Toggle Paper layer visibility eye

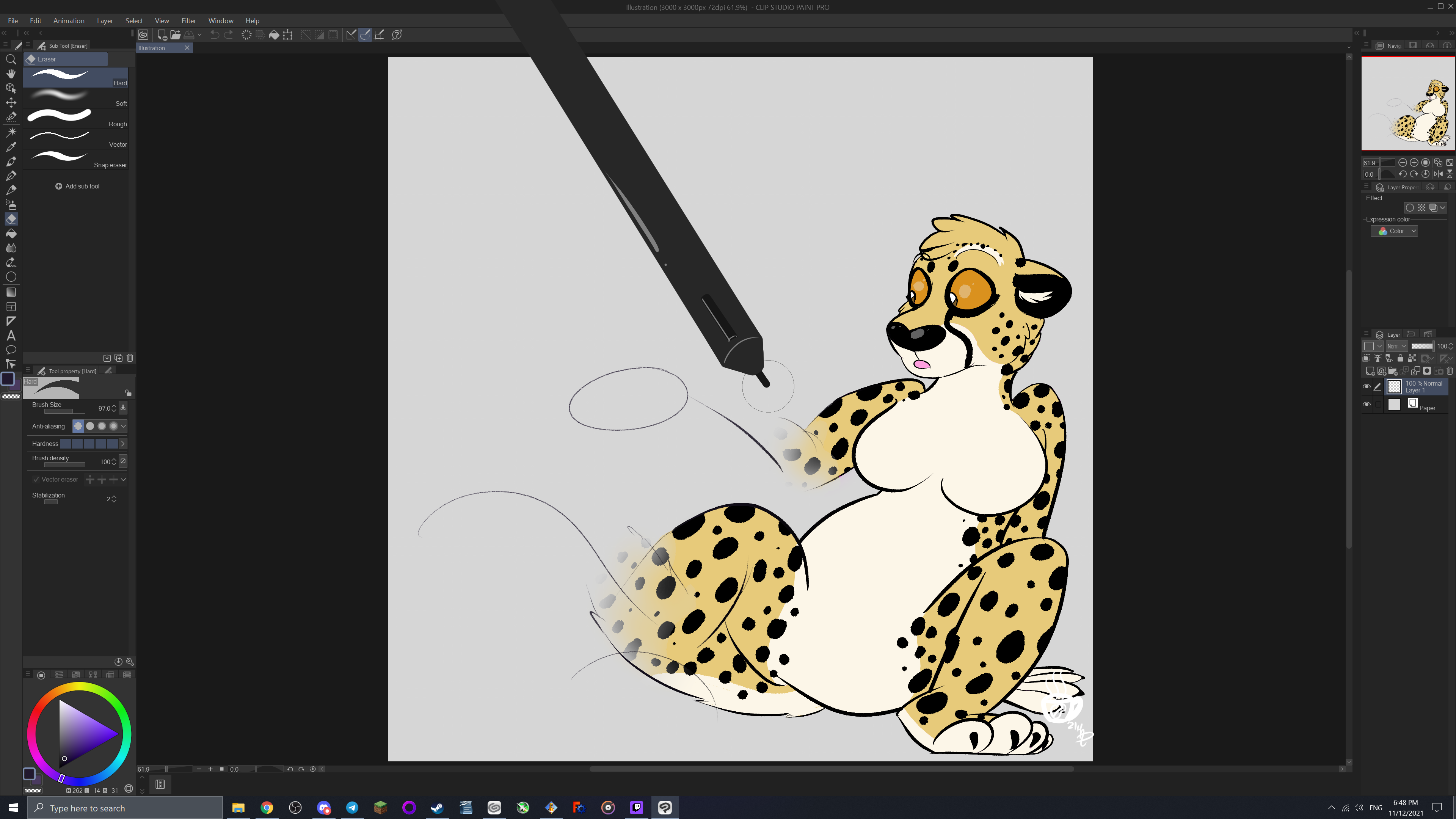click(1367, 404)
